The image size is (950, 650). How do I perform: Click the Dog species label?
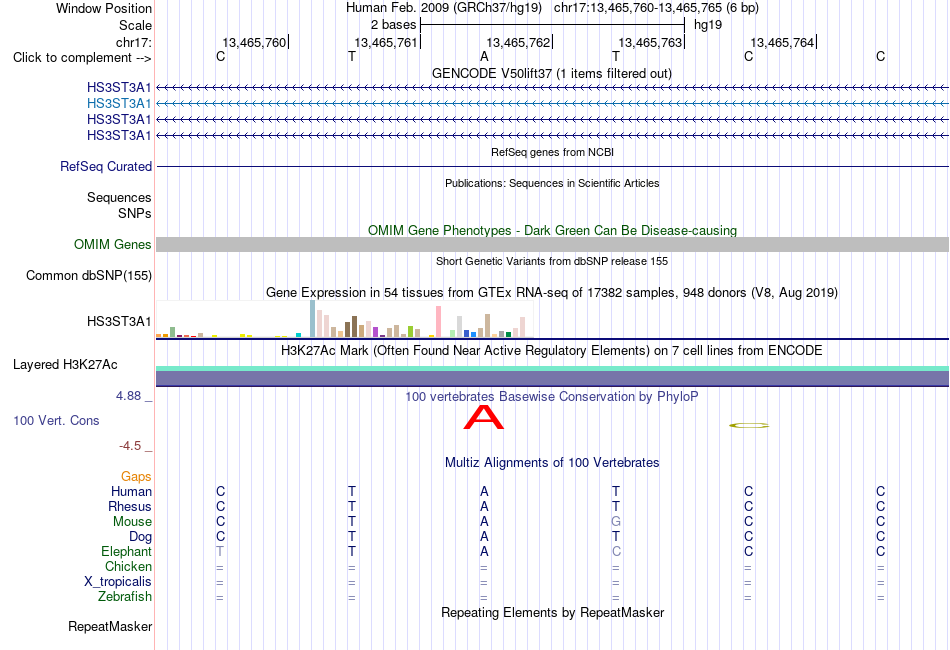pos(141,537)
